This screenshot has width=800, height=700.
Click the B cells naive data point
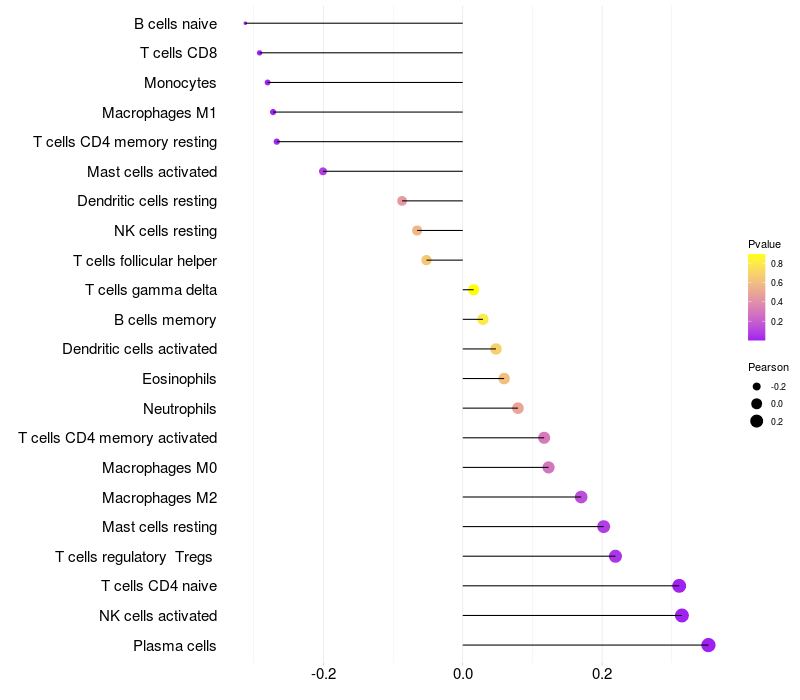tap(245, 23)
